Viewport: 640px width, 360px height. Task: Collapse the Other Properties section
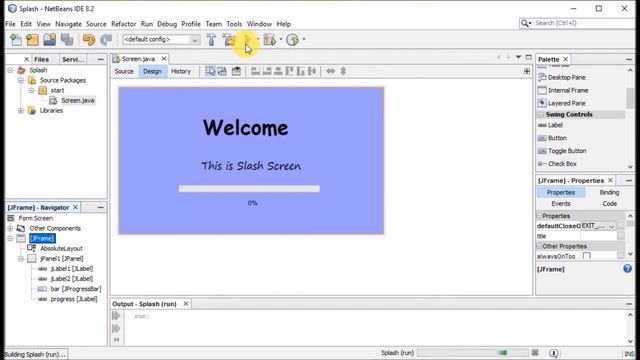point(539,246)
